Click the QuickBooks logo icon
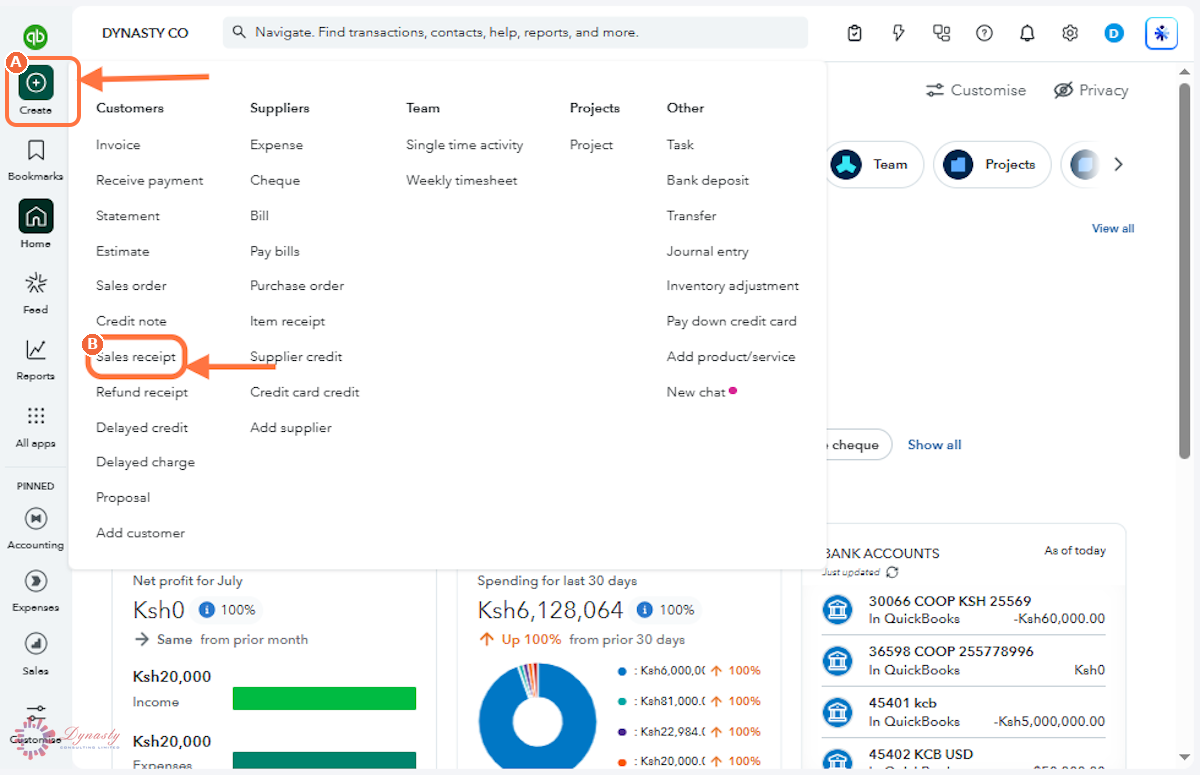Screen dimensions: 1200x775 coord(36,37)
